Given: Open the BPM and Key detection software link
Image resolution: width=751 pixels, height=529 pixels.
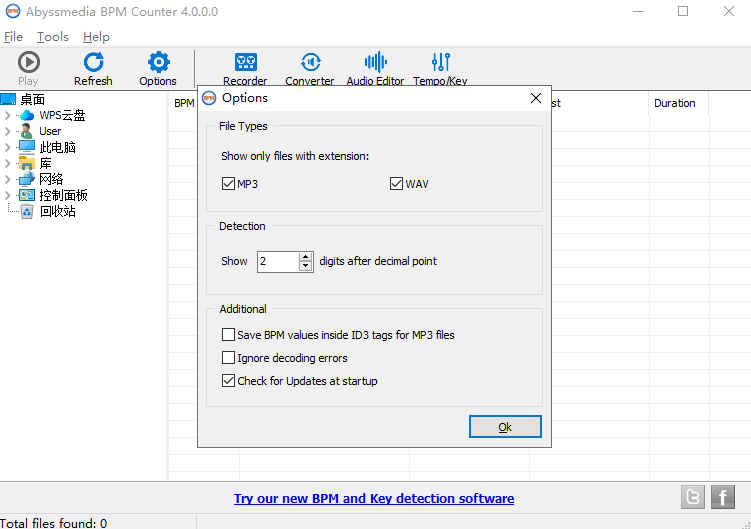Looking at the screenshot, I should 374,498.
